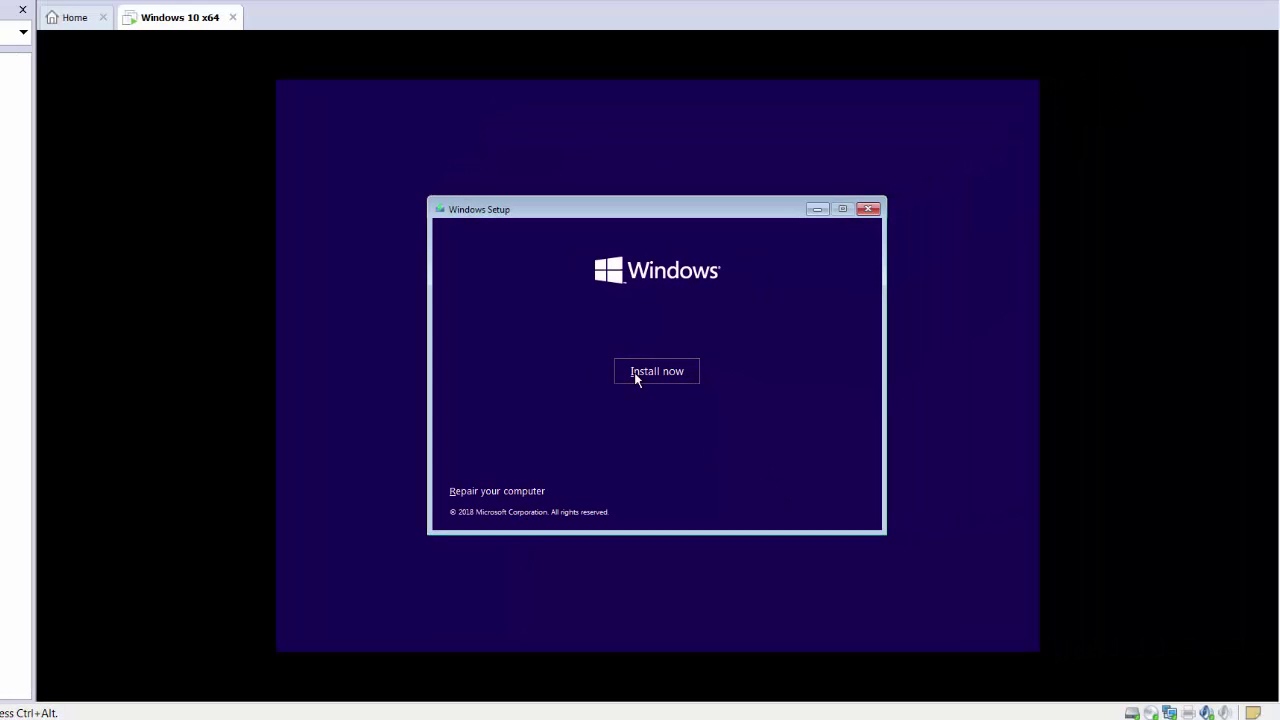Click the active sound card status icon
Screen dimensions: 1280x720
(x=1207, y=713)
